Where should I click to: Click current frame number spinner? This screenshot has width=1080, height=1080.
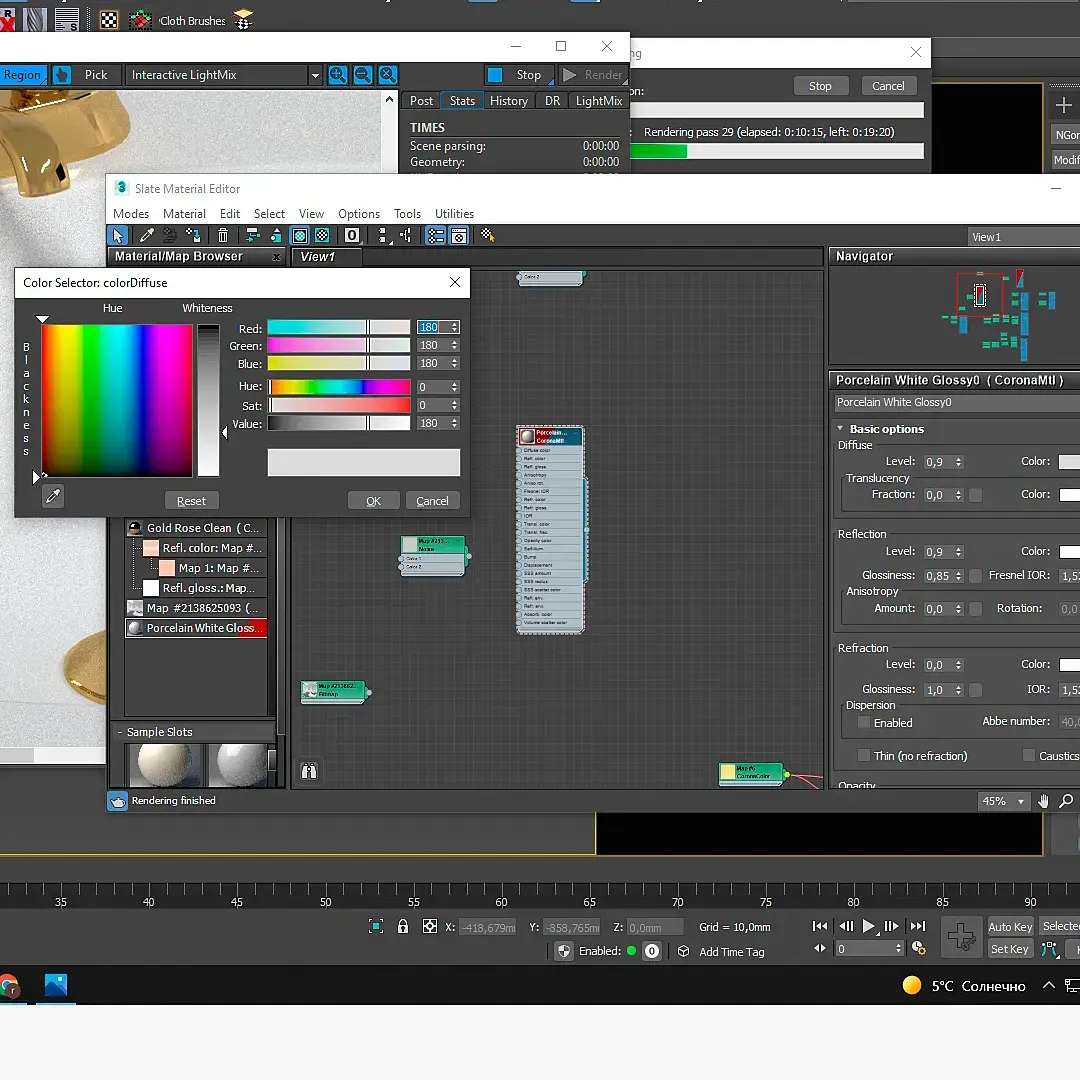coord(898,948)
